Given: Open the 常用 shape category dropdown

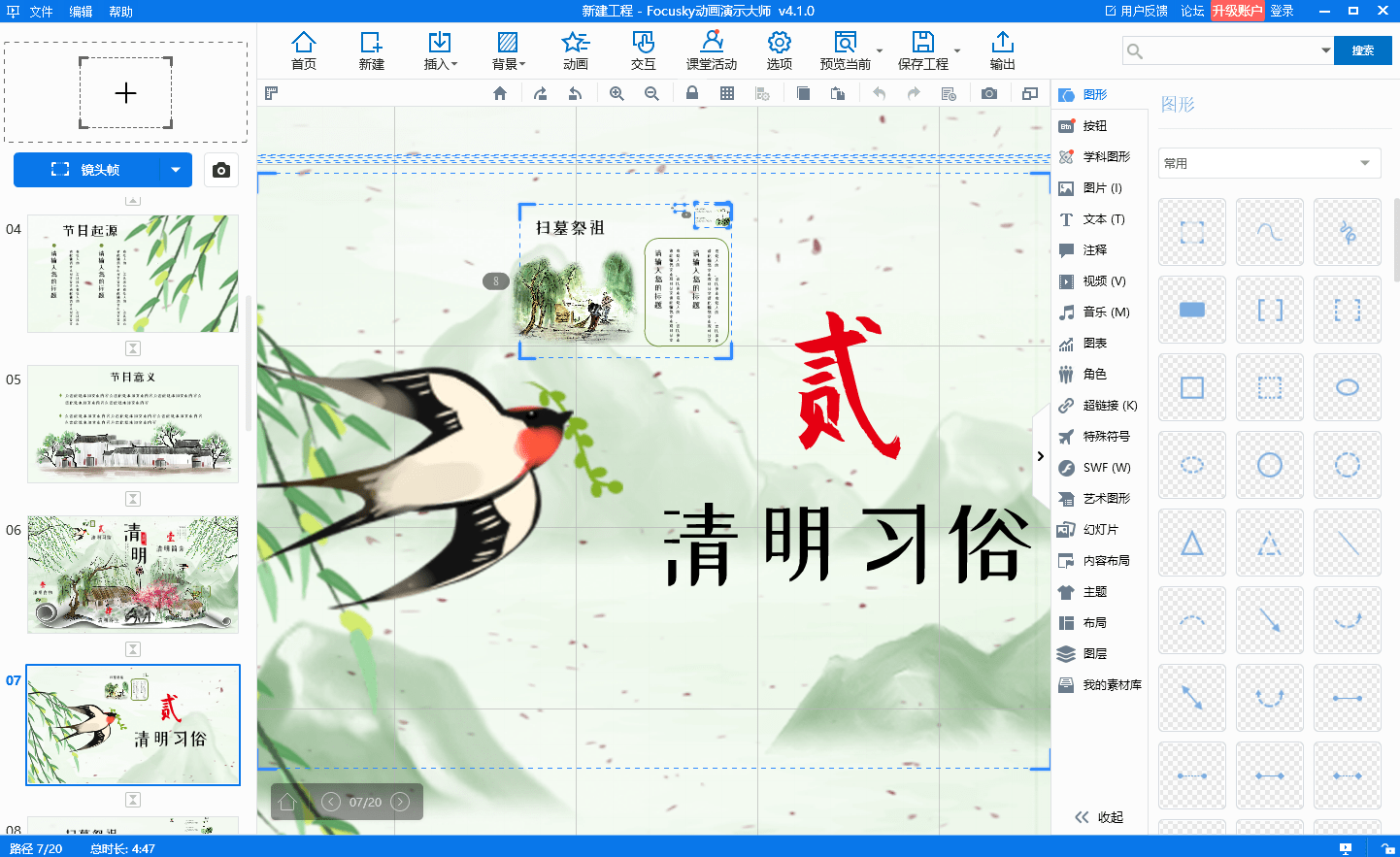Looking at the screenshot, I should [x=1270, y=163].
